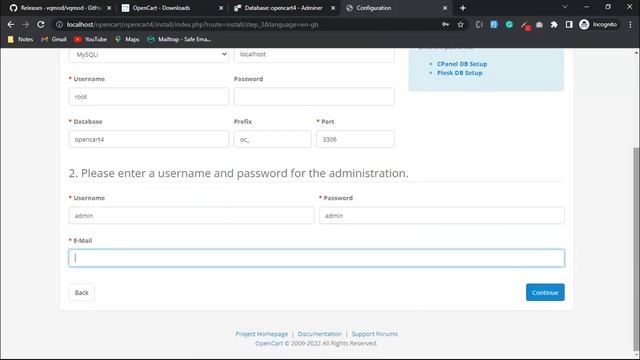Viewport: 640px width, 360px height.
Task: Click the administration Username field
Action: click(191, 216)
